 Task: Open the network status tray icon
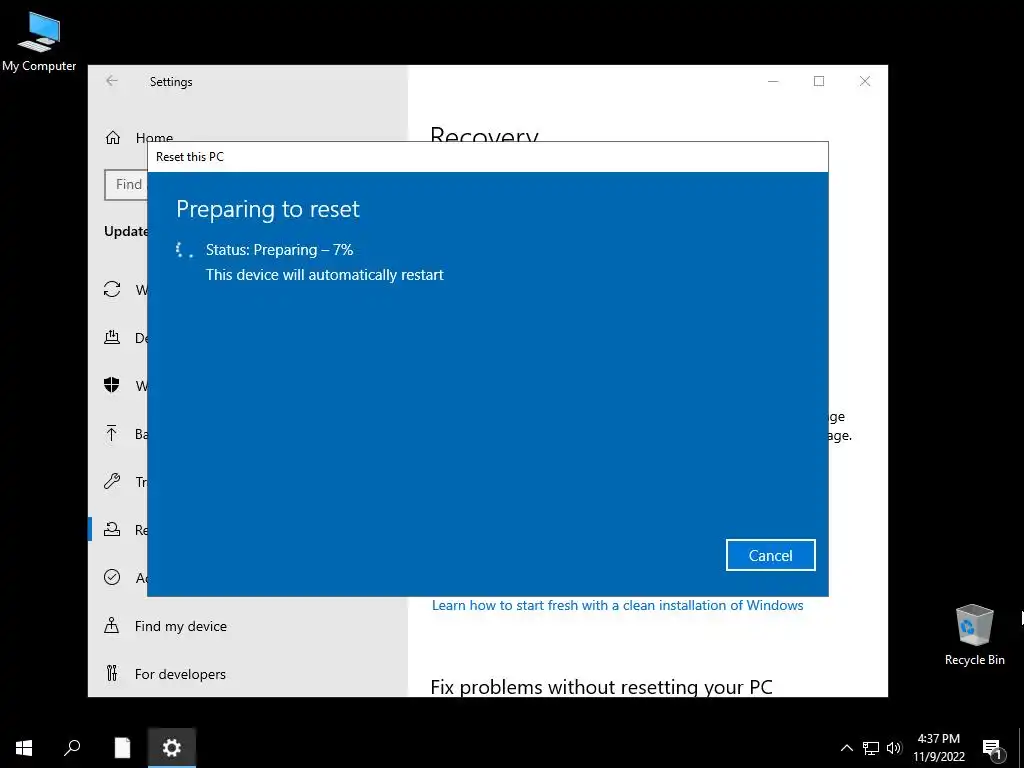tap(871, 748)
